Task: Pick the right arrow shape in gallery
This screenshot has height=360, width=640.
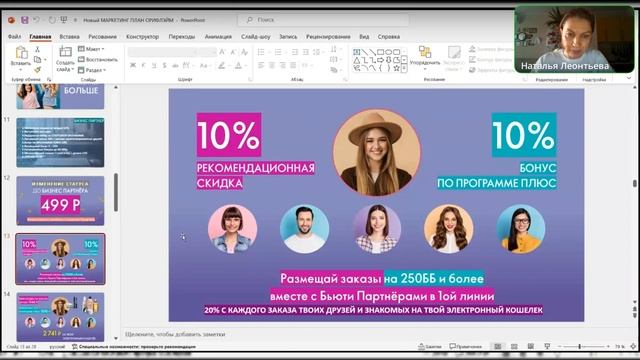Action: (380, 60)
